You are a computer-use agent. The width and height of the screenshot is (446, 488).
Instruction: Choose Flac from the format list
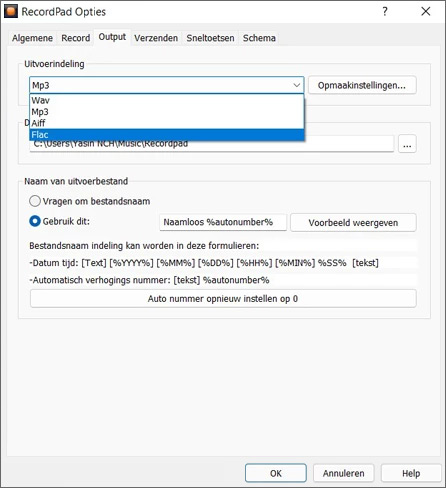167,135
